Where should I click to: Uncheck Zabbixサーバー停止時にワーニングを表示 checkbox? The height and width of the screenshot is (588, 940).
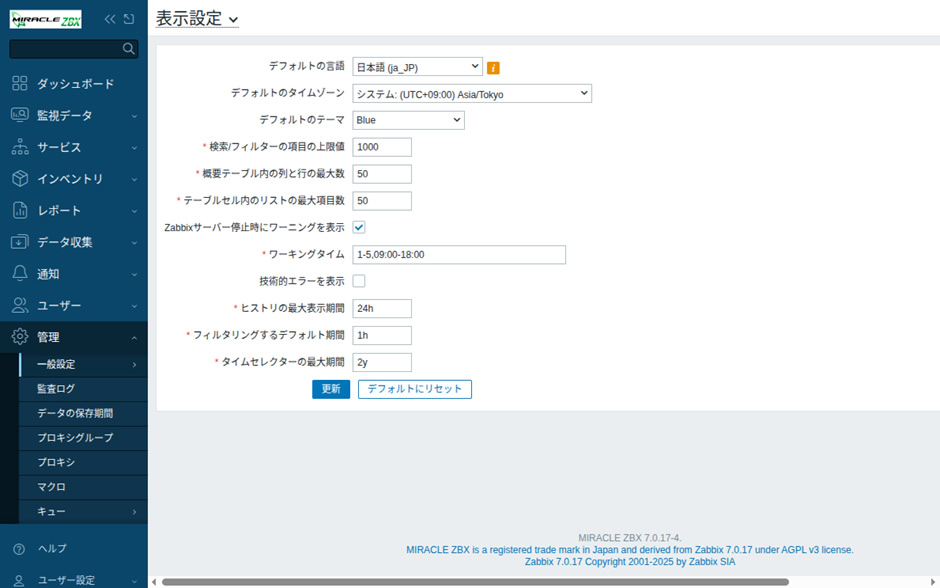pyautogui.click(x=359, y=227)
